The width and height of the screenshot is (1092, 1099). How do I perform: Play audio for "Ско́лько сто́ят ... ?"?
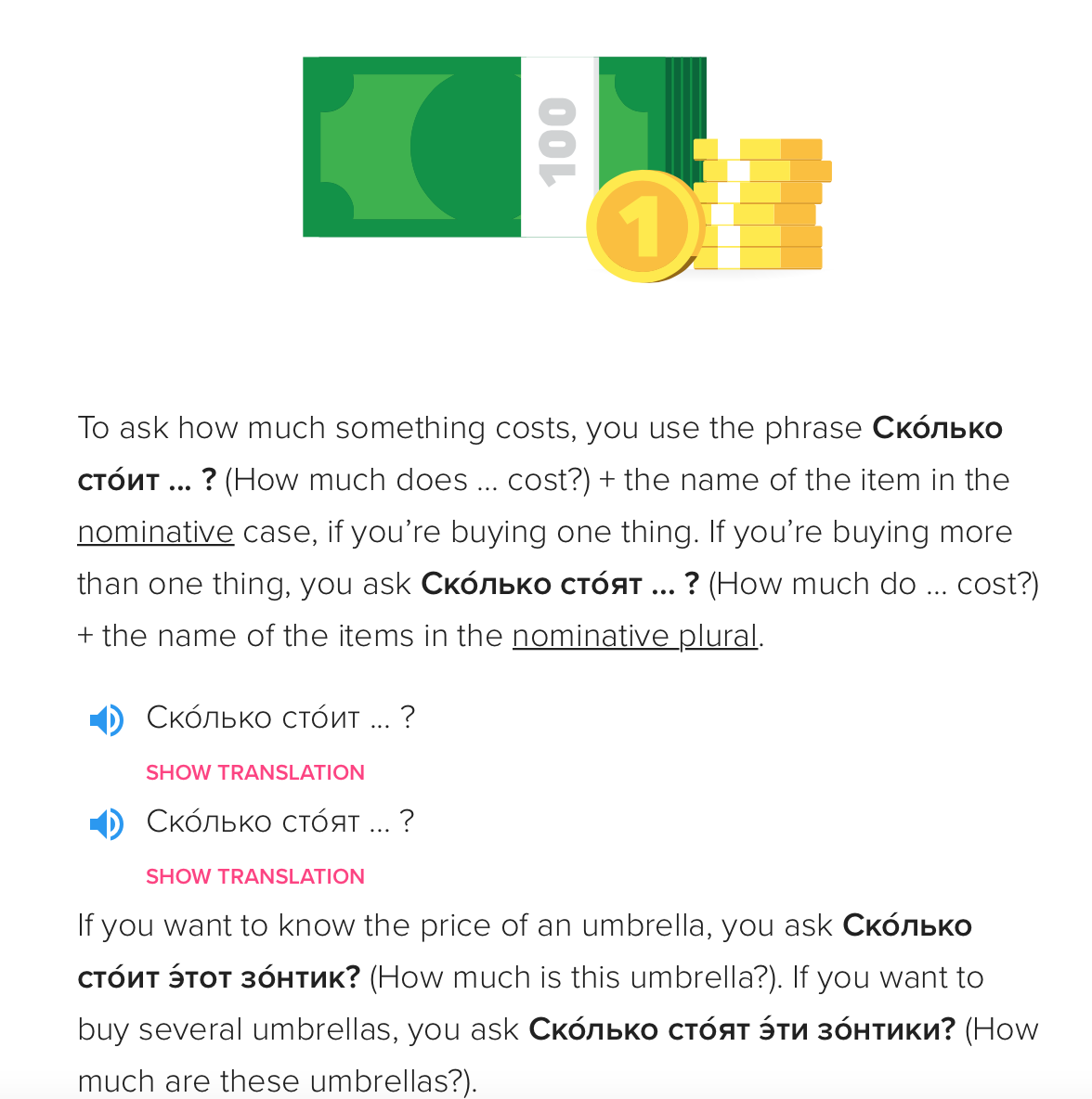[106, 823]
